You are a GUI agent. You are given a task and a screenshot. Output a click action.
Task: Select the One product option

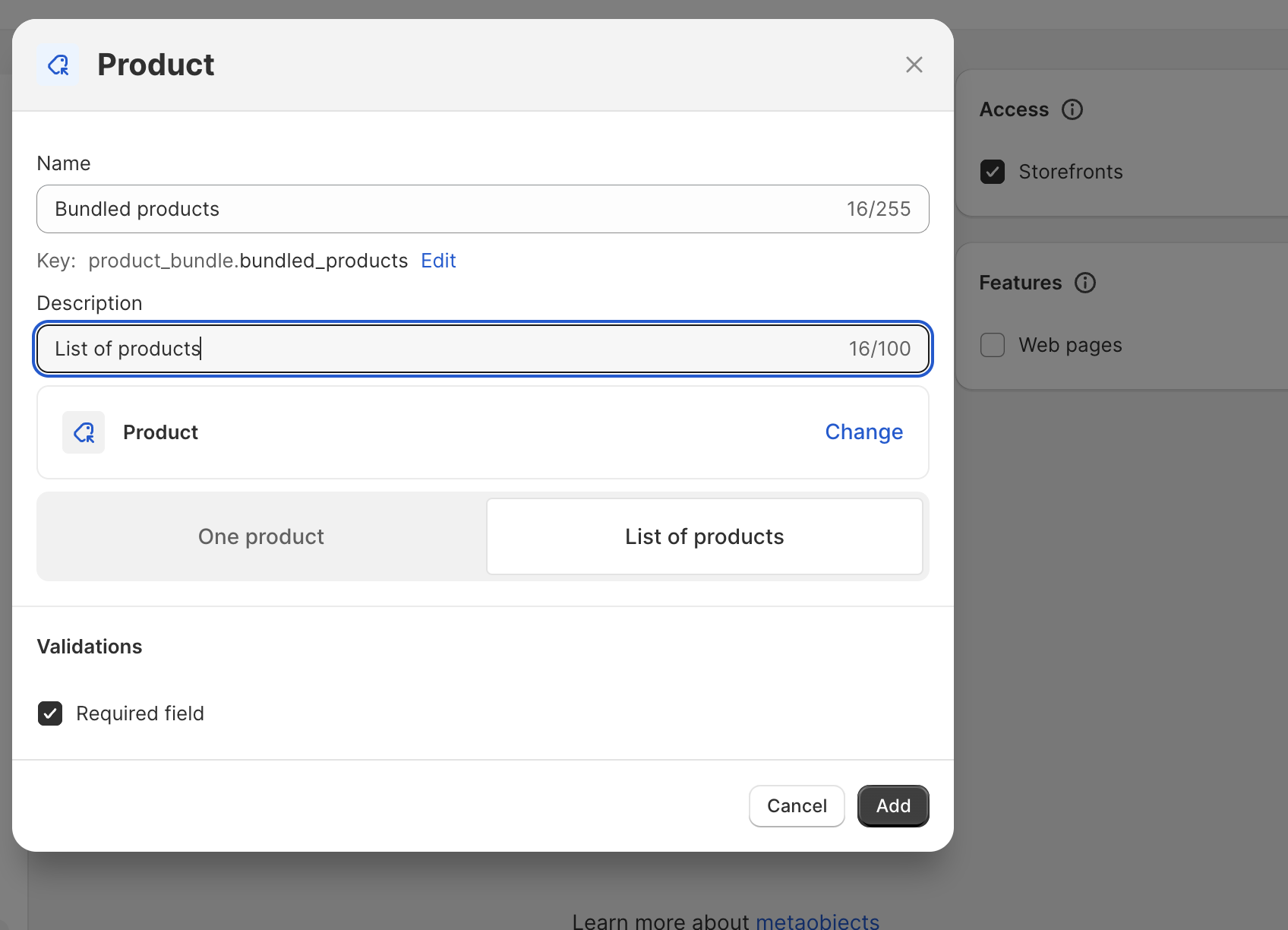coord(261,536)
